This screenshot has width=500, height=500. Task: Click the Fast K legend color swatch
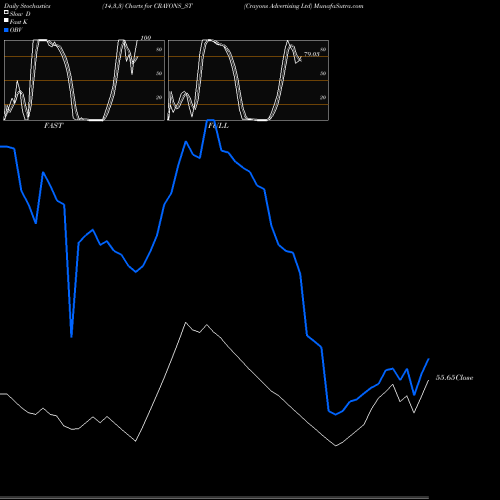[6, 20]
